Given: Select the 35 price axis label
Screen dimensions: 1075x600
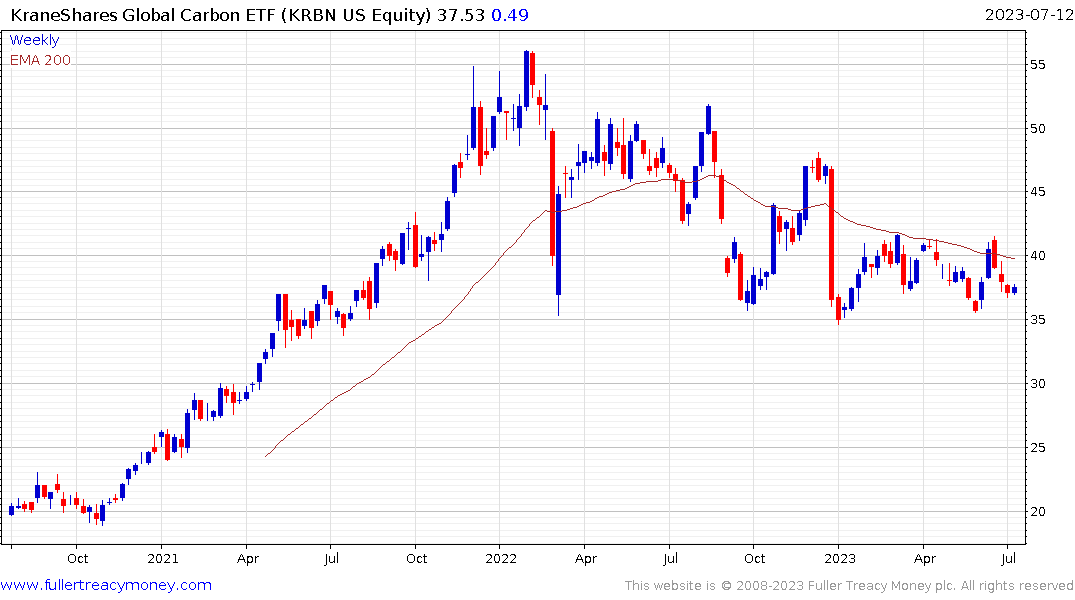Looking at the screenshot, I should pos(1037,320).
